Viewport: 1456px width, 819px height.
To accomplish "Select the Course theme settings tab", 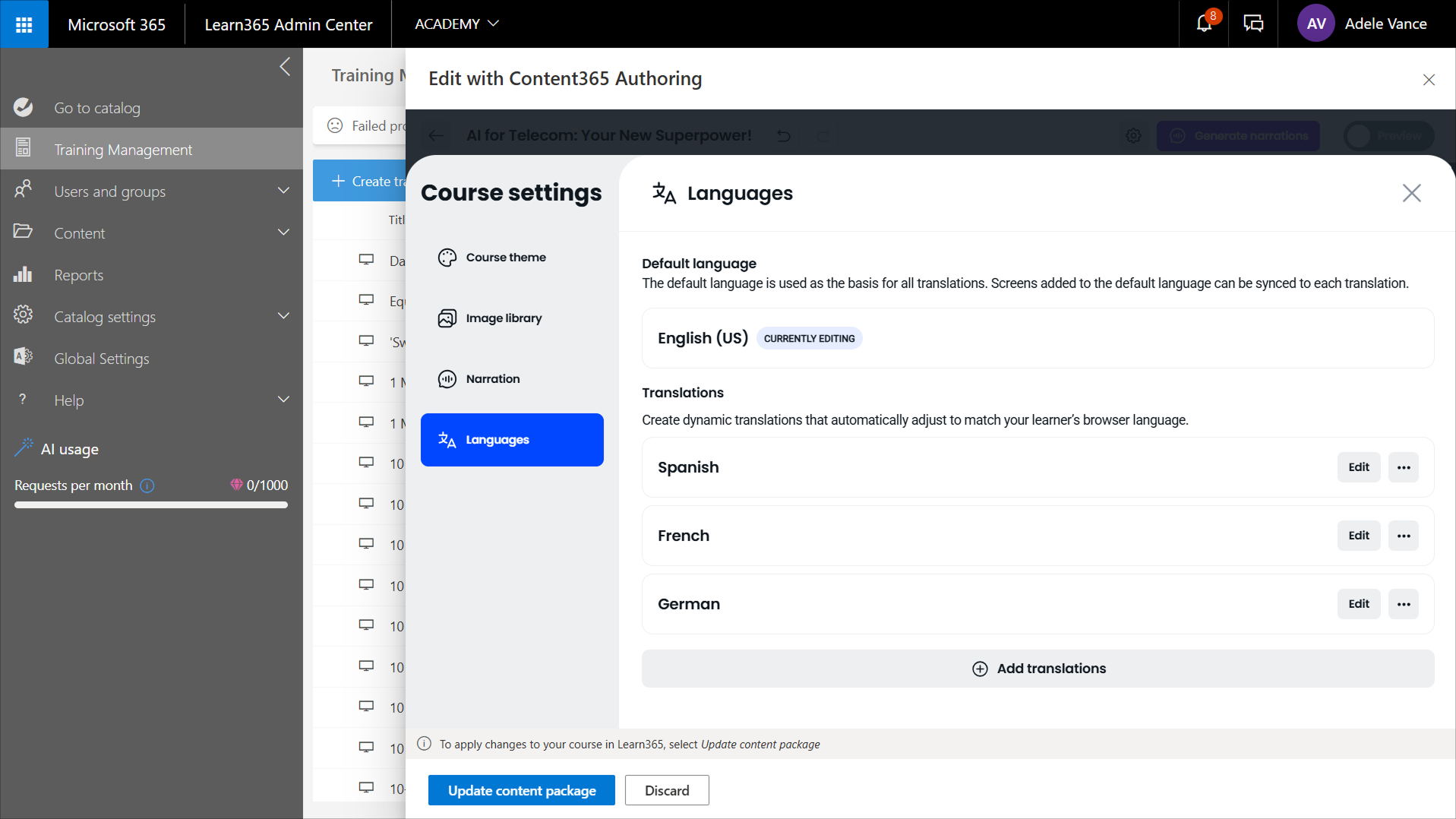I will (506, 258).
